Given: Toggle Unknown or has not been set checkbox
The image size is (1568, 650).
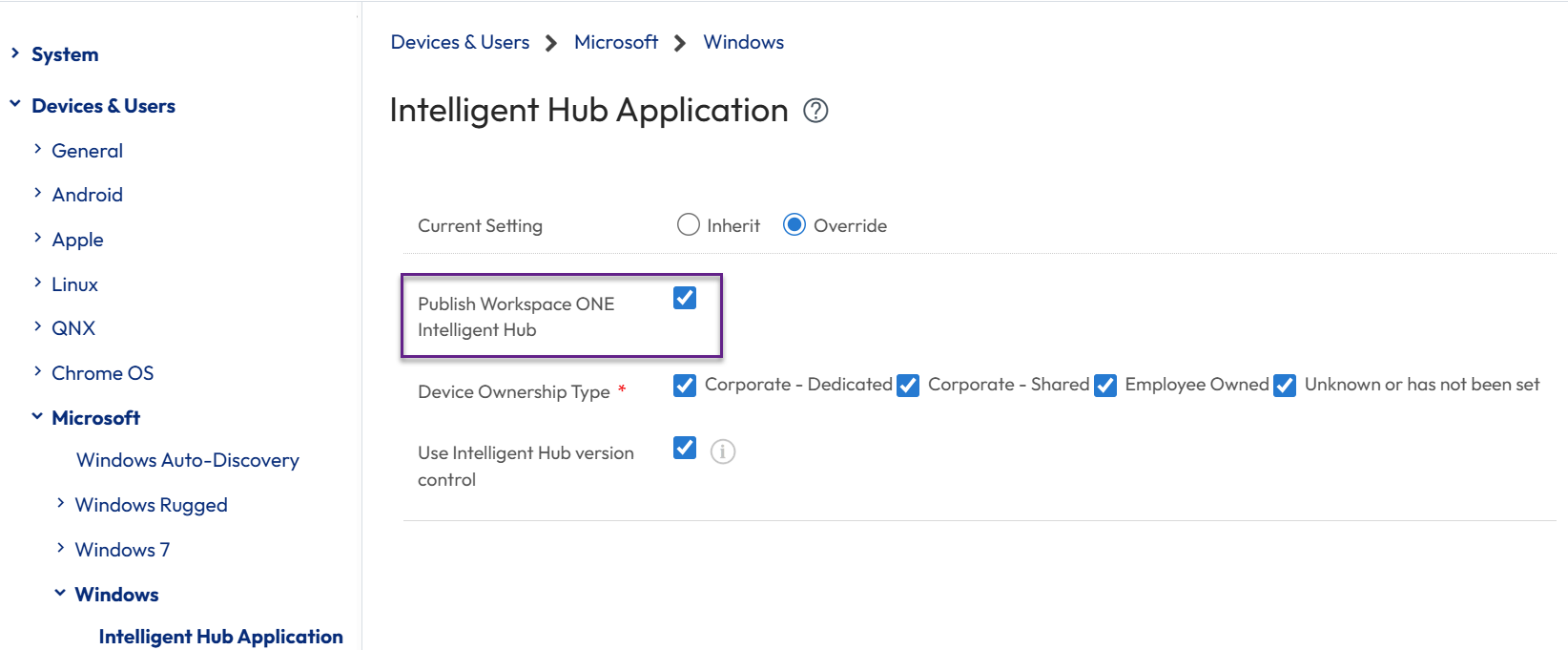Looking at the screenshot, I should tap(1285, 385).
